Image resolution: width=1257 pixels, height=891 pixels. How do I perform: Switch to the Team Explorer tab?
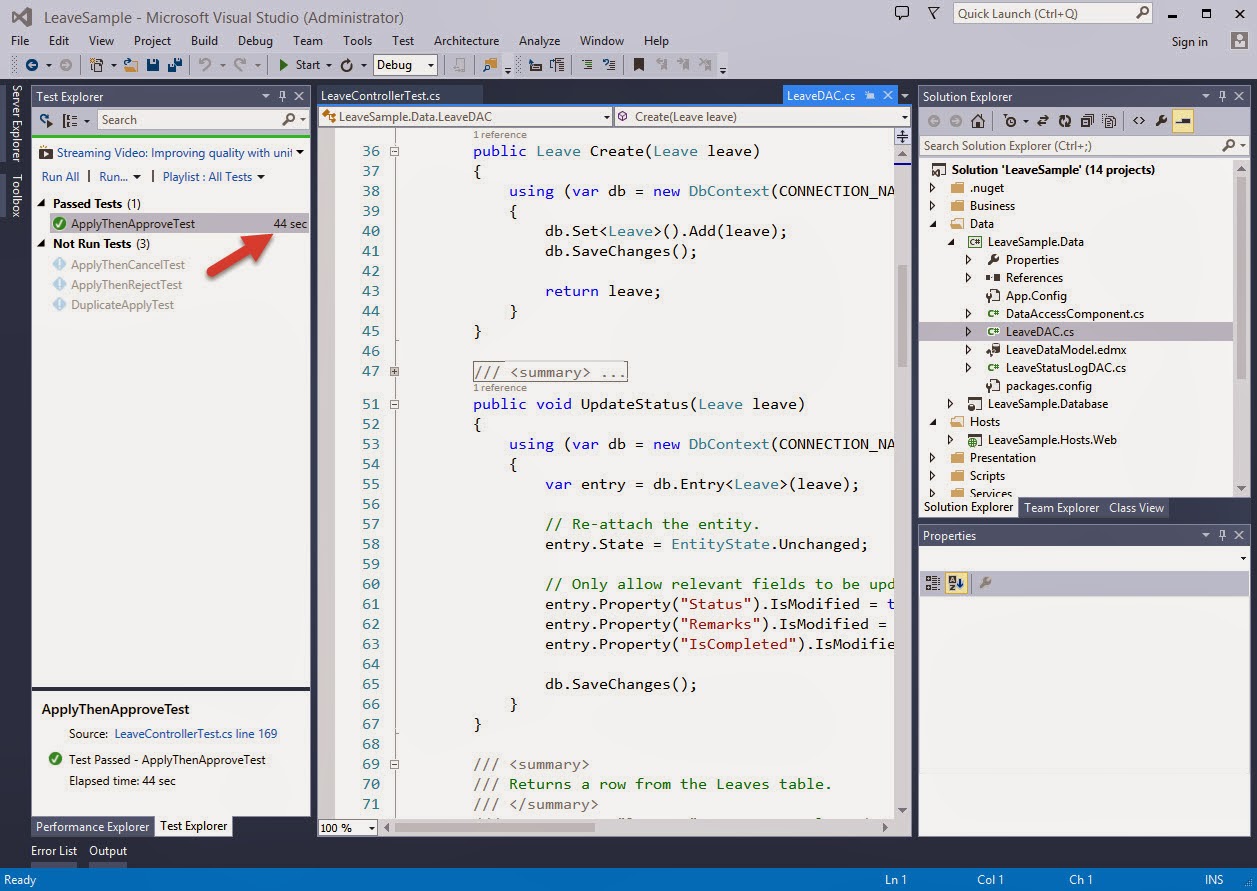(1061, 508)
